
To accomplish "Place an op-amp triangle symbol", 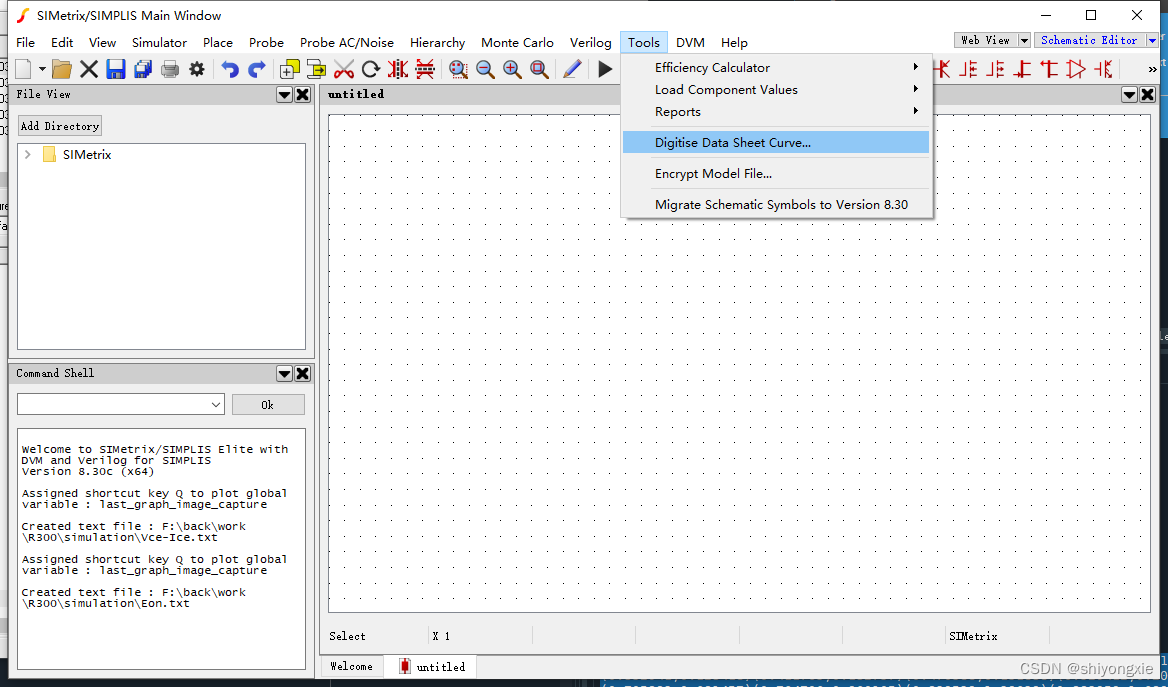I will (x=1076, y=69).
